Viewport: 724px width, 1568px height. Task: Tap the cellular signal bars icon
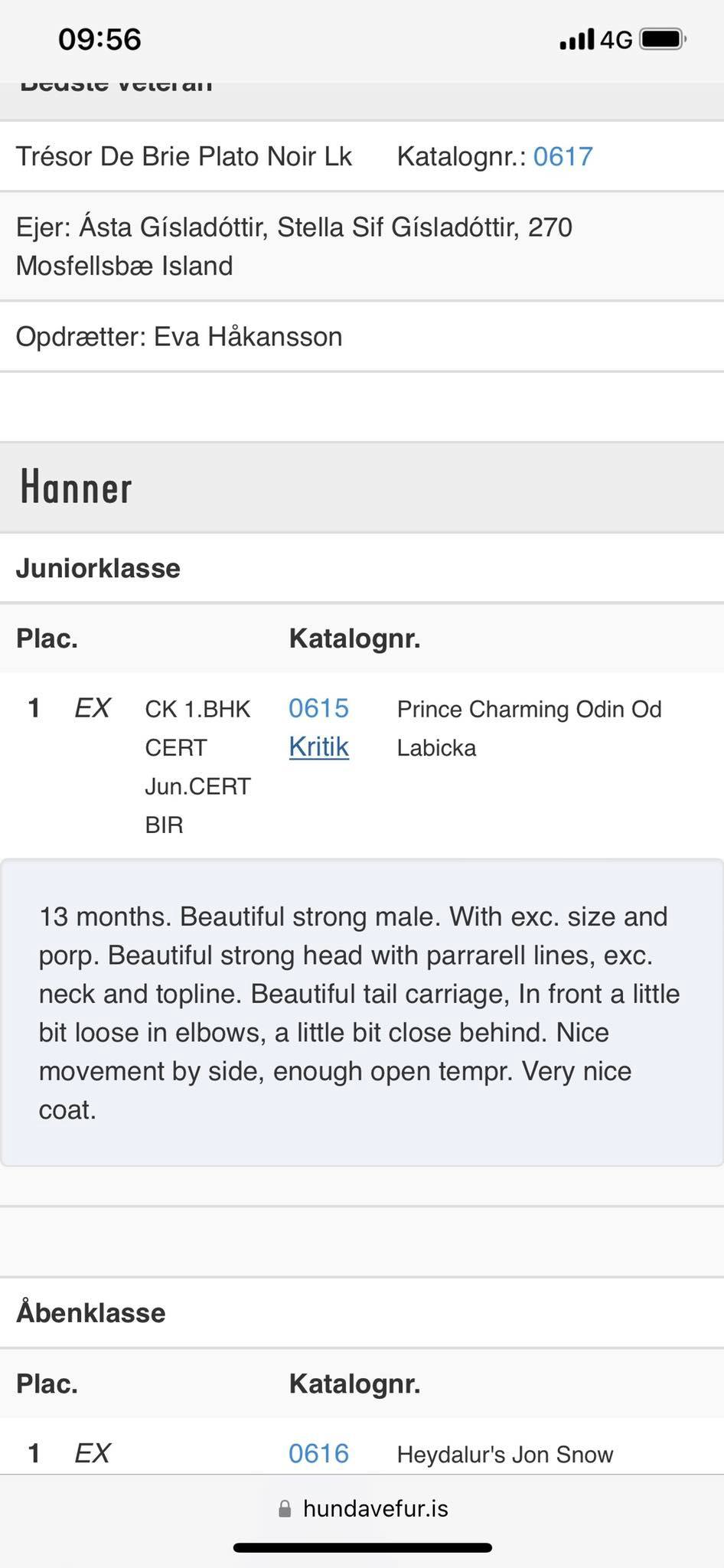coord(576,39)
